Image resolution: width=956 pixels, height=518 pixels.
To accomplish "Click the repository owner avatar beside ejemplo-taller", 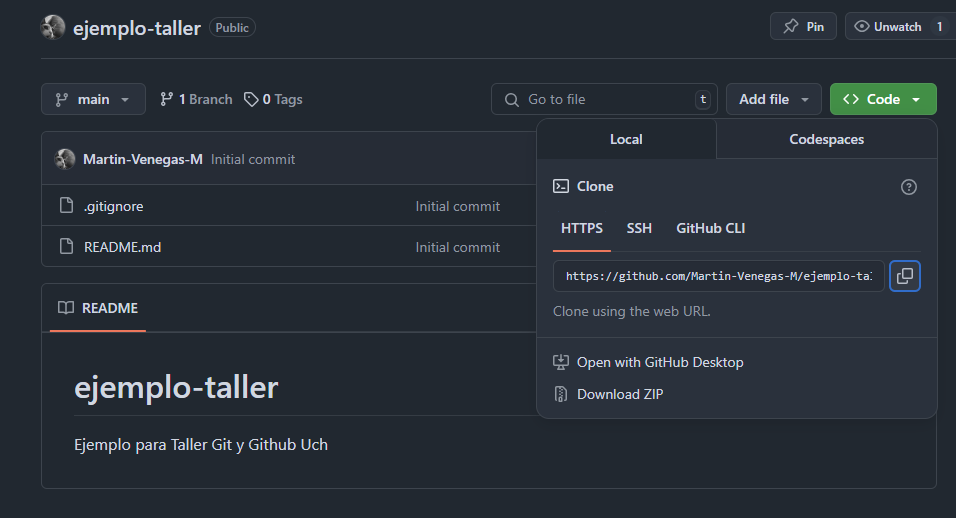I will (x=53, y=27).
